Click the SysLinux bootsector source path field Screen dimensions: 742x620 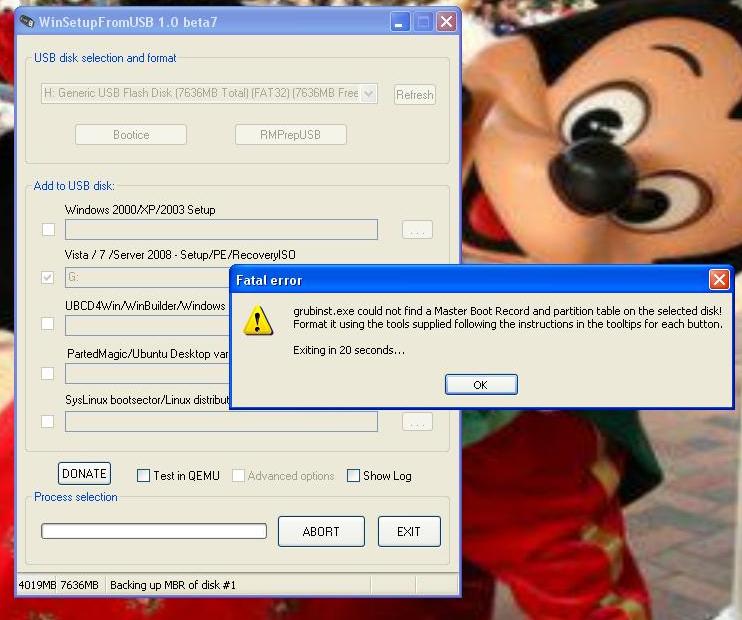221,421
